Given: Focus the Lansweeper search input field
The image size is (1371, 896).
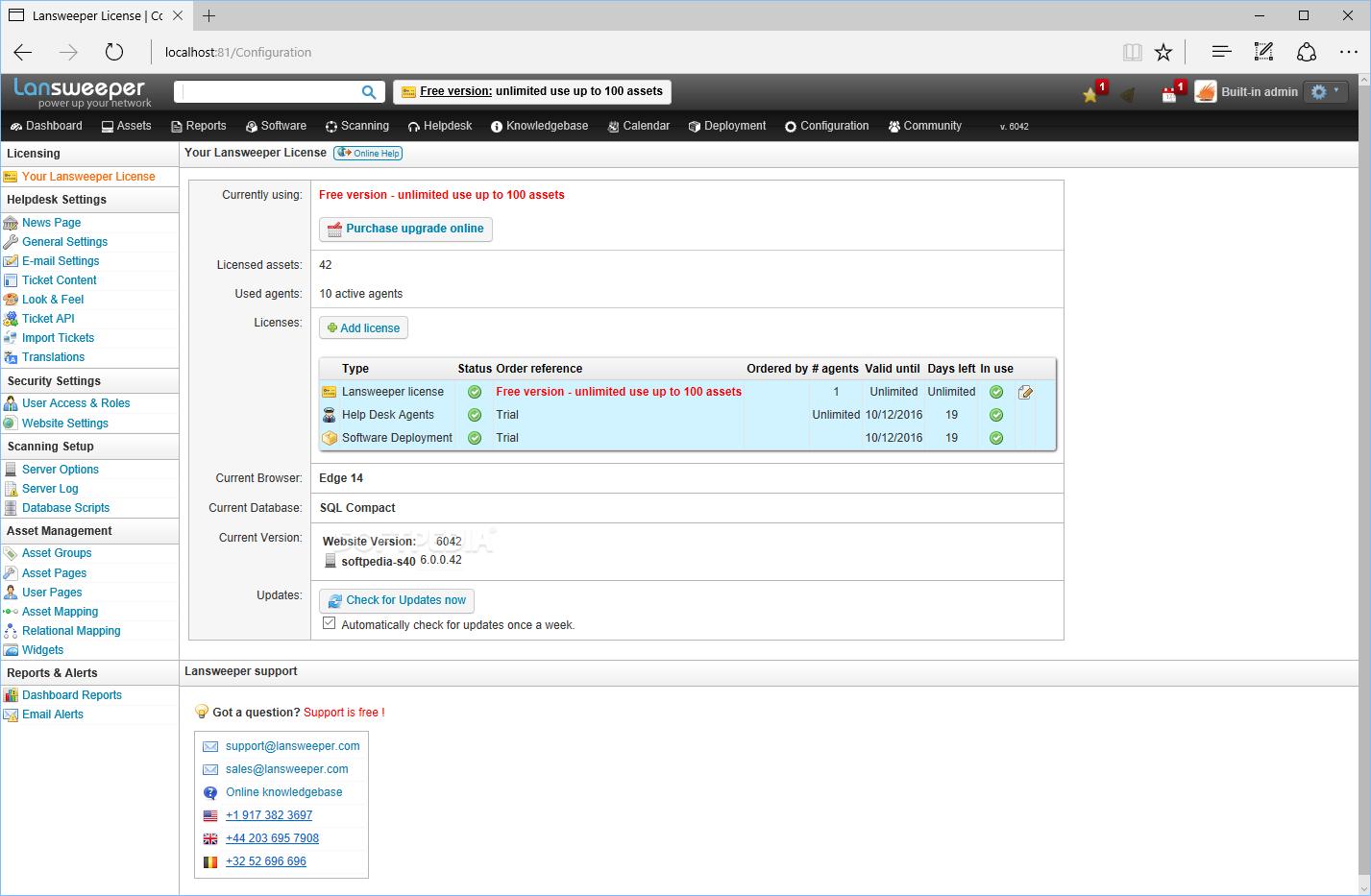Looking at the screenshot, I should tap(270, 92).
